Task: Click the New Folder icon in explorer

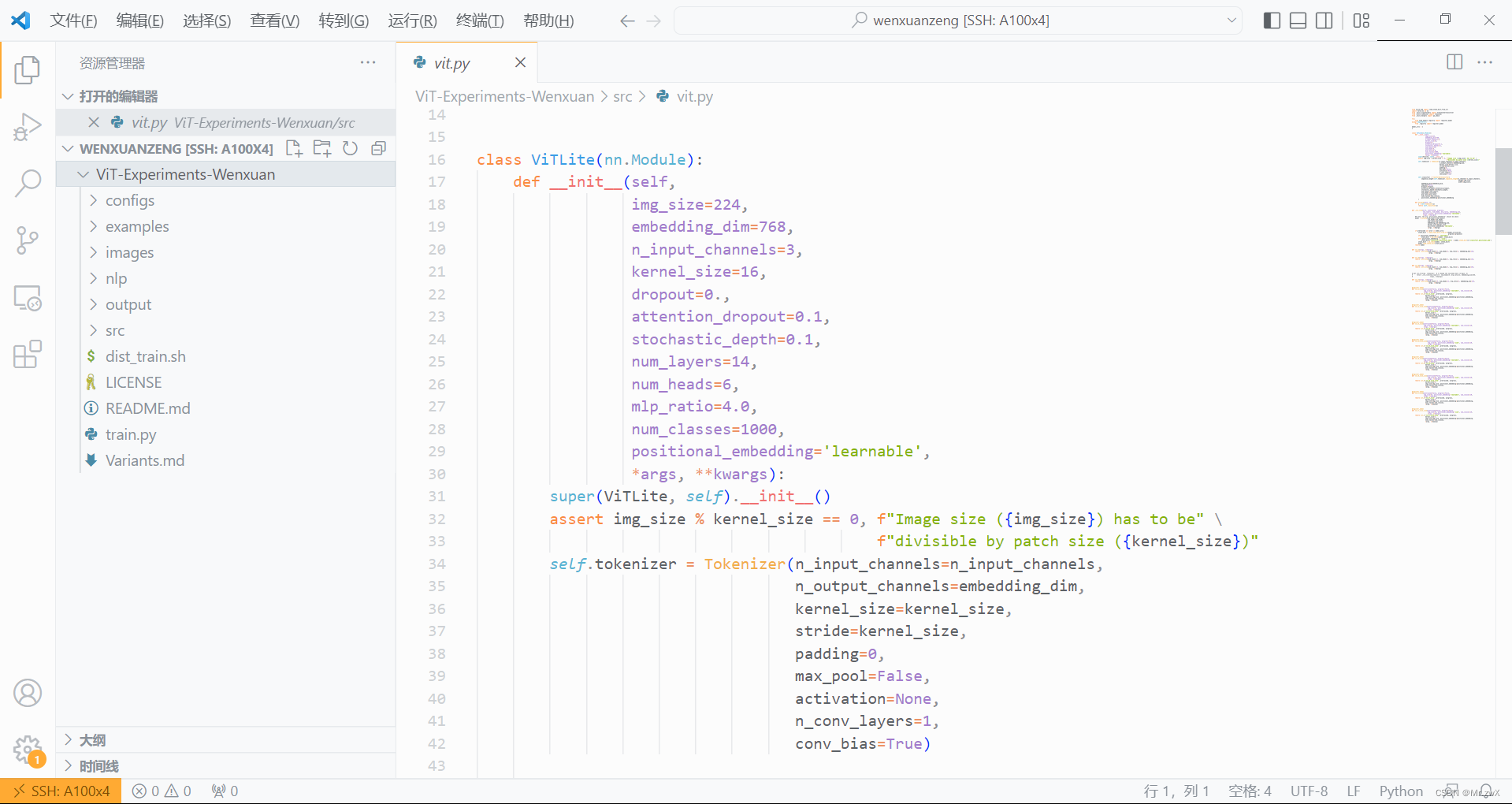Action: coord(322,148)
